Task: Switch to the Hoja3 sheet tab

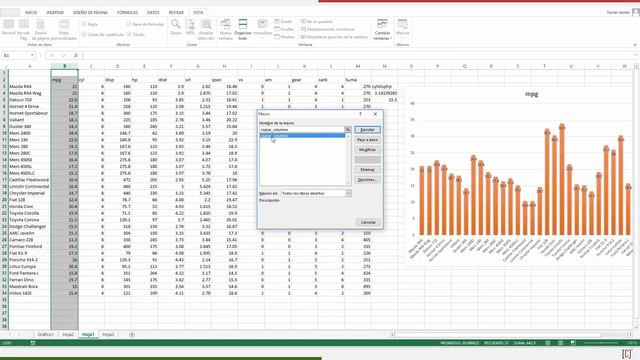Action: click(108, 335)
